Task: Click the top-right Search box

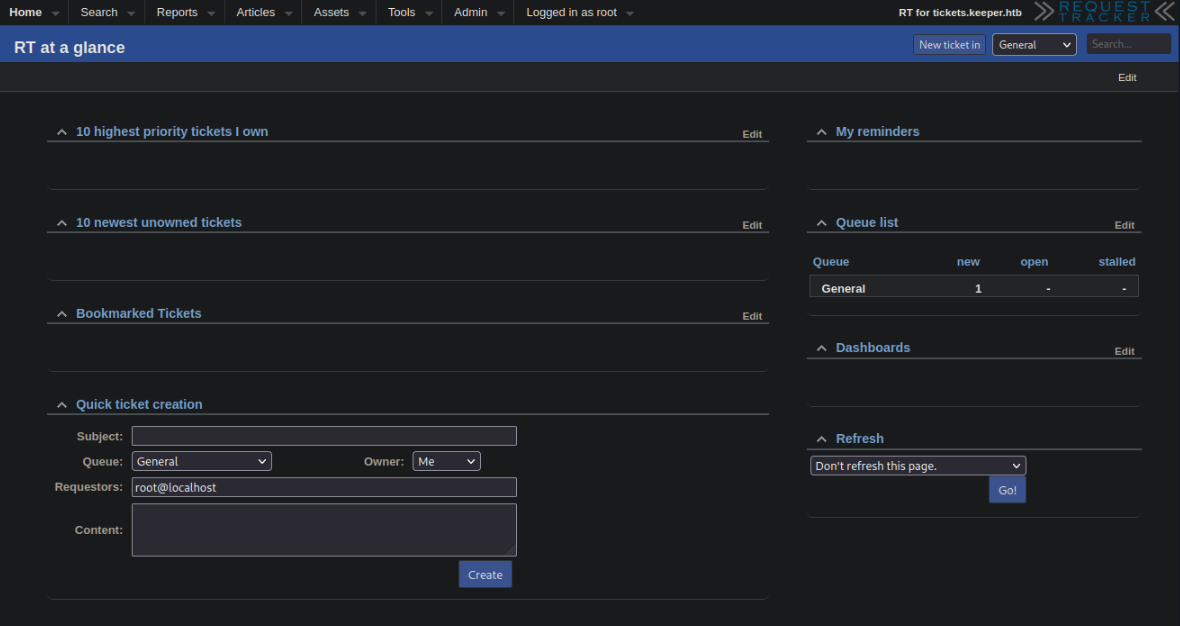Action: pos(1128,44)
